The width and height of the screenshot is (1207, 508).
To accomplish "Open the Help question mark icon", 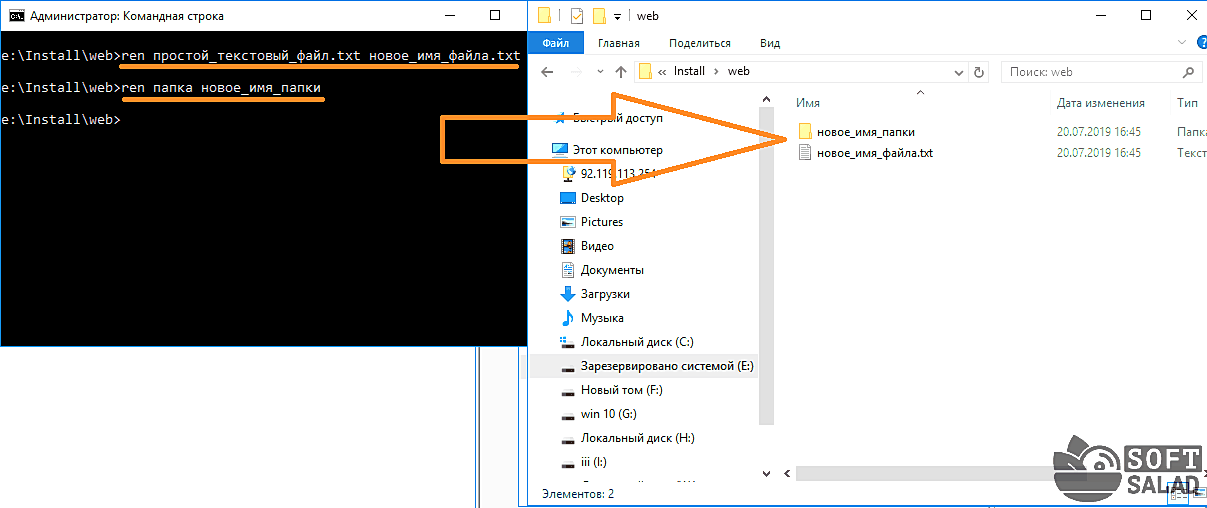I will pos(1194,43).
